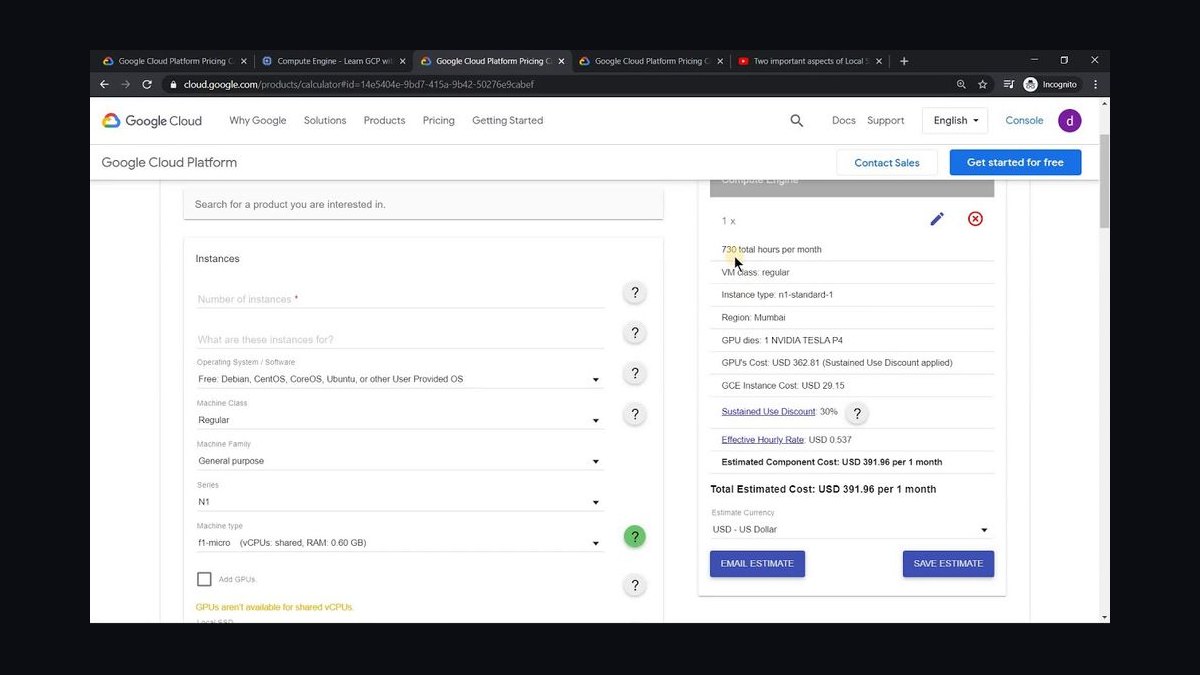Edit the estimate with the pencil icon
The width and height of the screenshot is (1200, 675).
coord(937,219)
